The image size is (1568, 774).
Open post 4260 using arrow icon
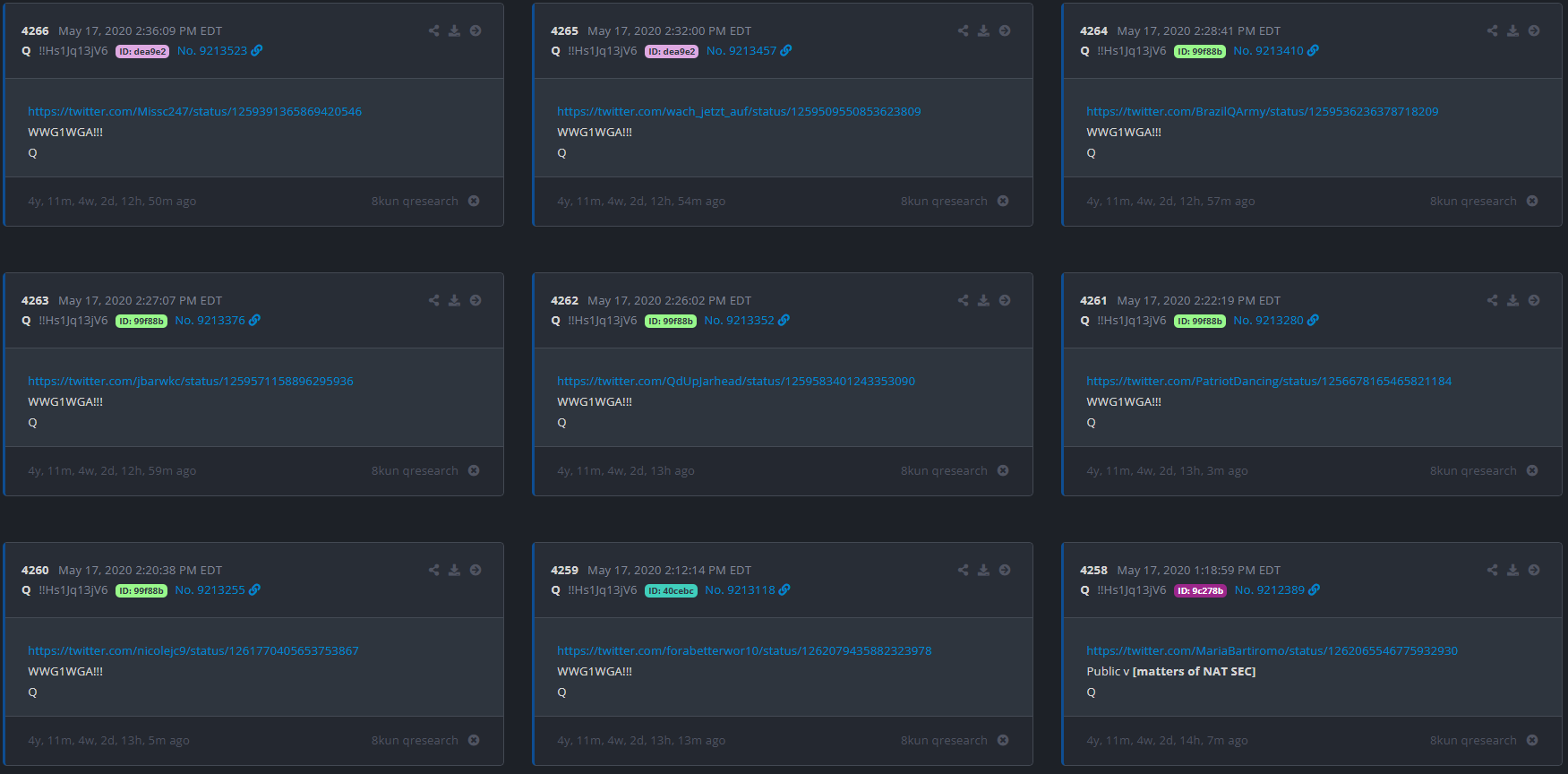(x=476, y=570)
